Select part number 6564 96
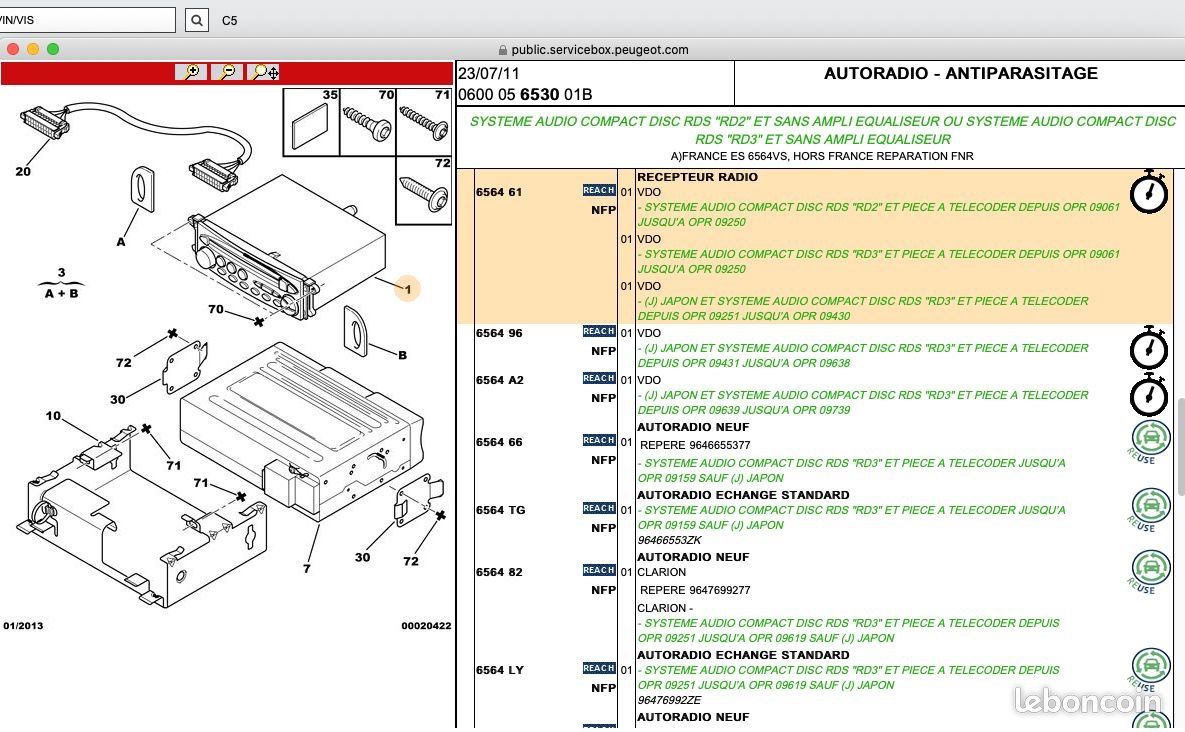 tap(499, 333)
